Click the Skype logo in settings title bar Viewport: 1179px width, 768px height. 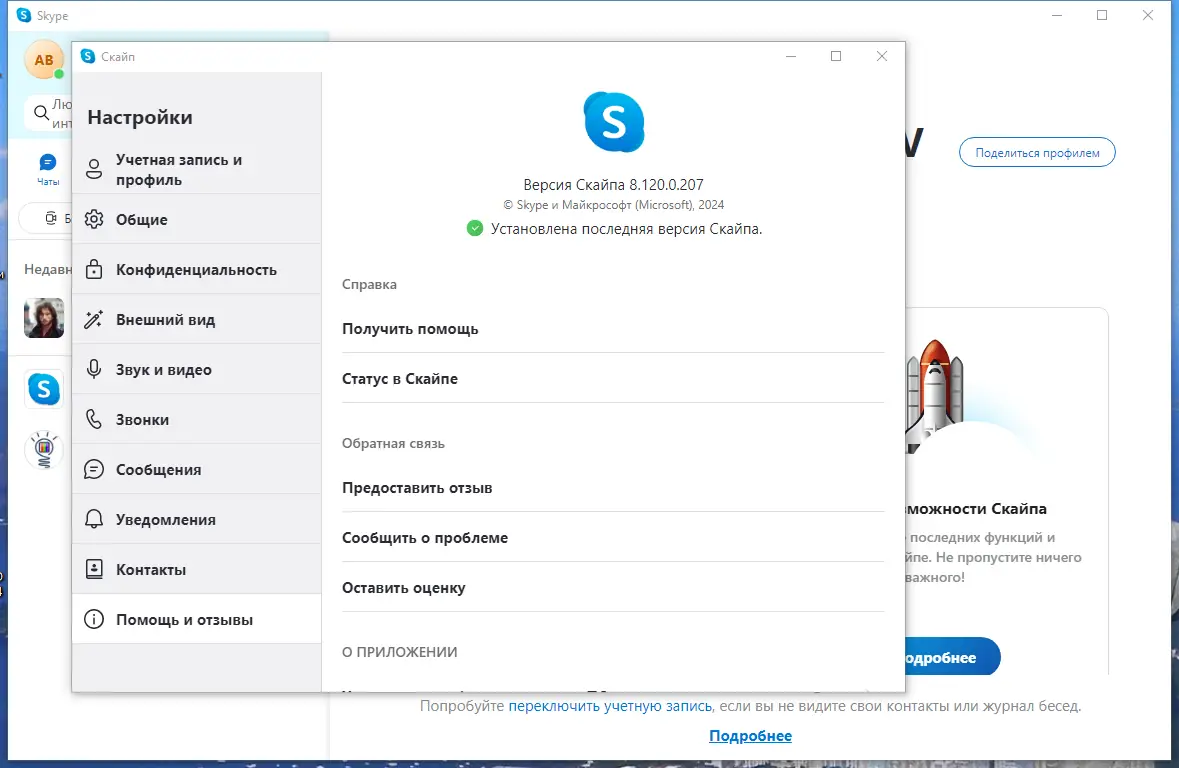[x=88, y=56]
